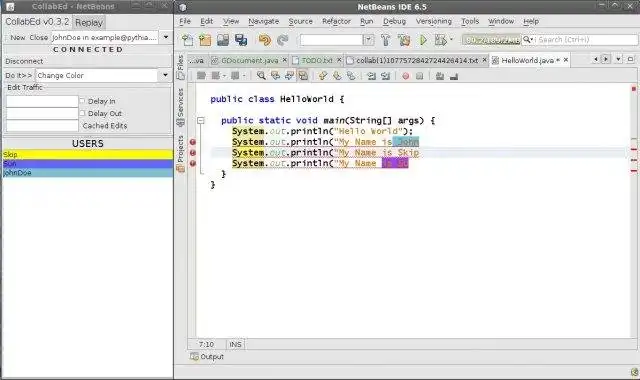The image size is (640, 380).
Task: Open the project configuration dropdown in toolbar
Action: 368,40
